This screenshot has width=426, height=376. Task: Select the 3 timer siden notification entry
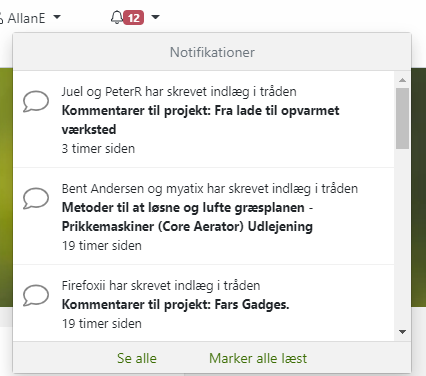[204, 119]
